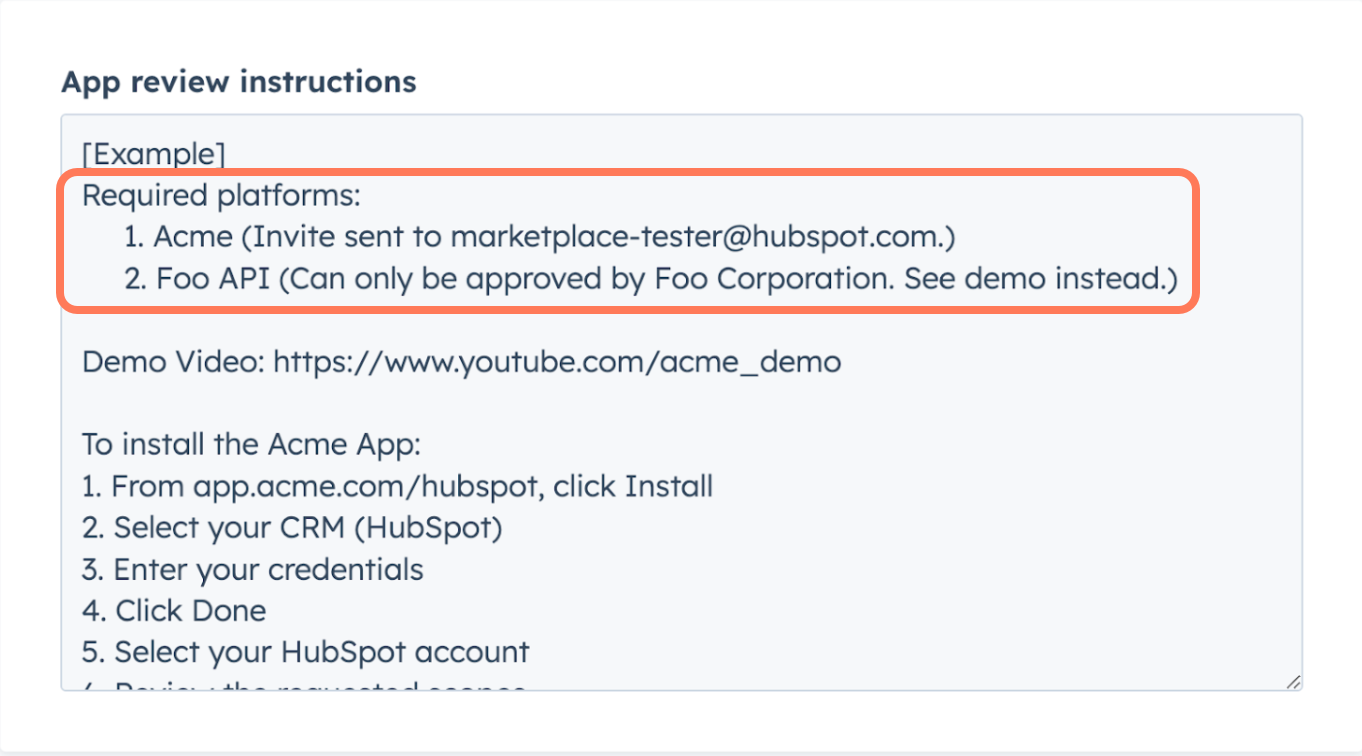1362x756 pixels.
Task: Click the Acme invite sent line
Action: (540, 237)
